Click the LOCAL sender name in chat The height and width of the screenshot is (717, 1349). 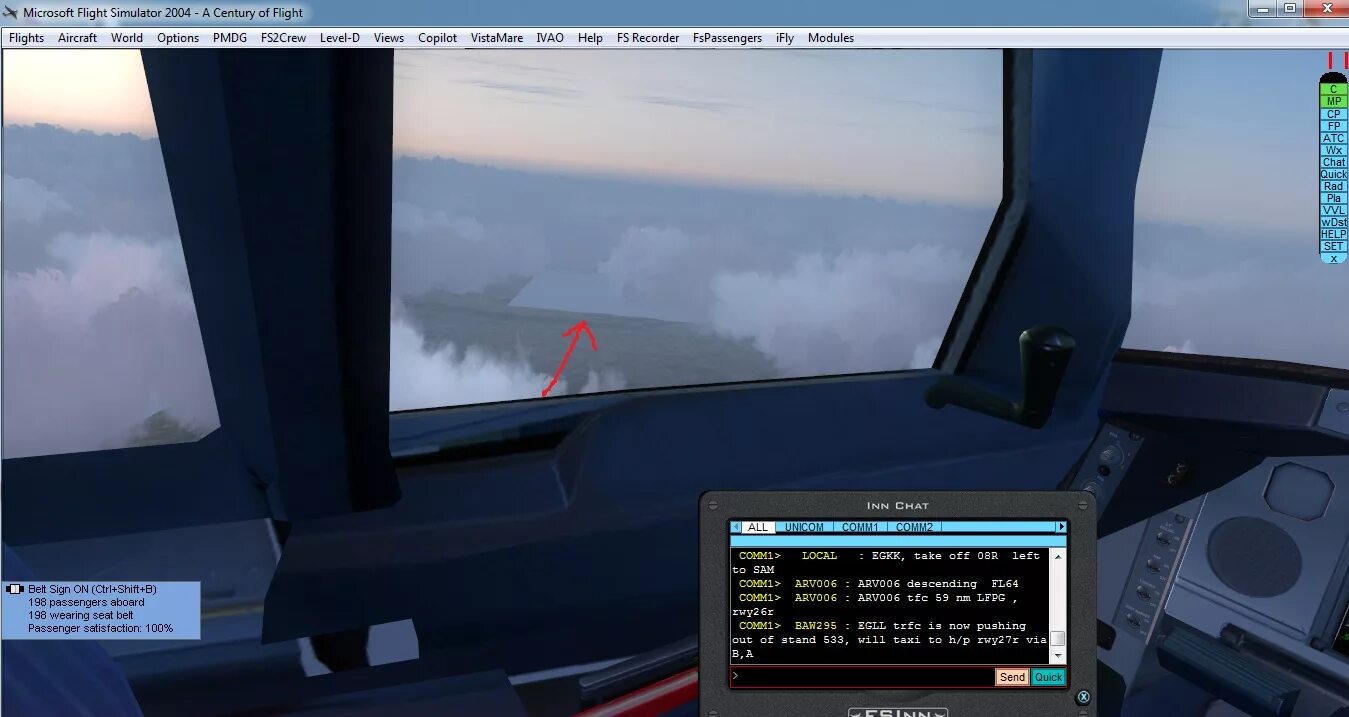pos(820,556)
